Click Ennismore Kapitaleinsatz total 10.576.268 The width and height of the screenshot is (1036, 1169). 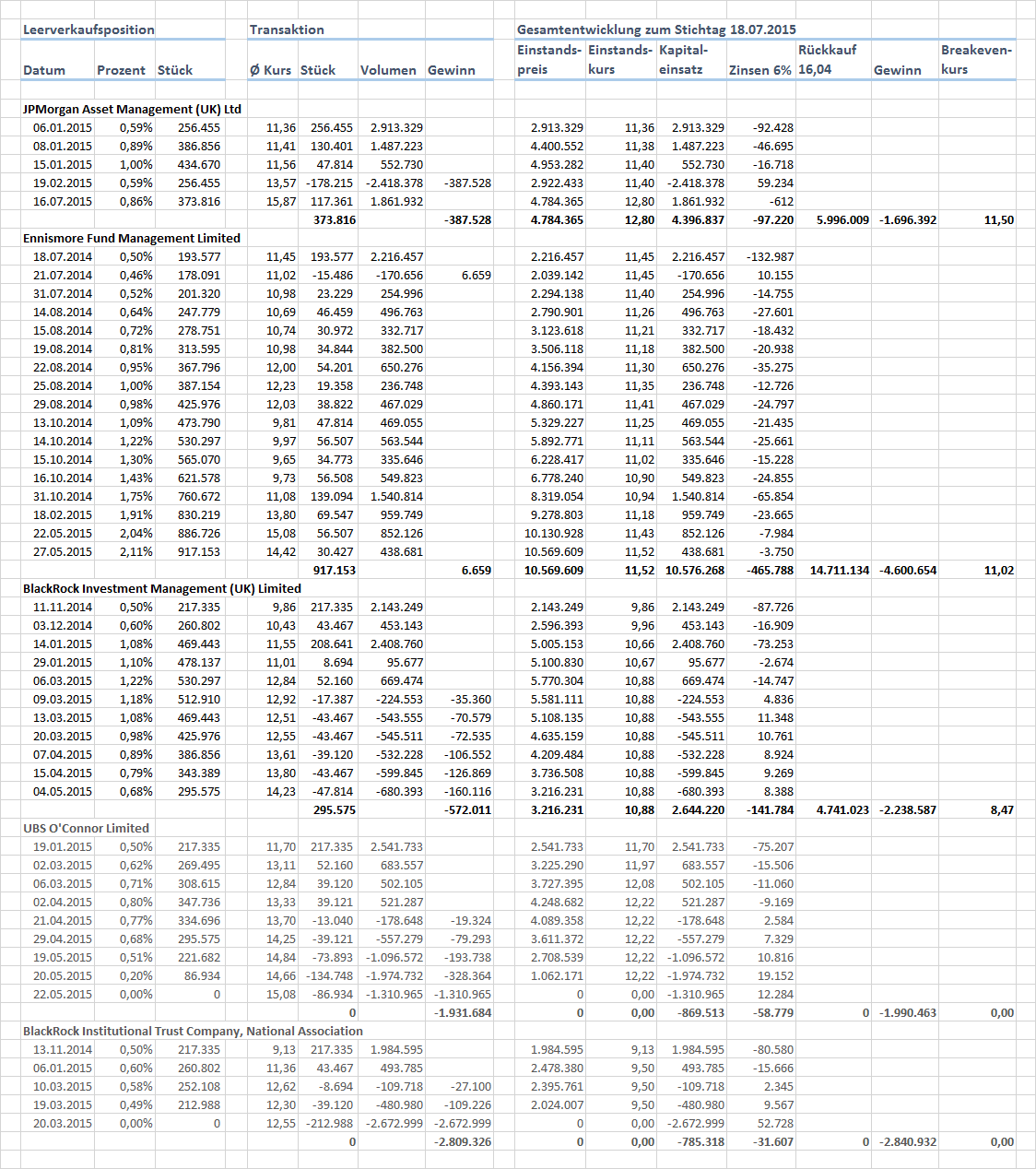pos(695,570)
